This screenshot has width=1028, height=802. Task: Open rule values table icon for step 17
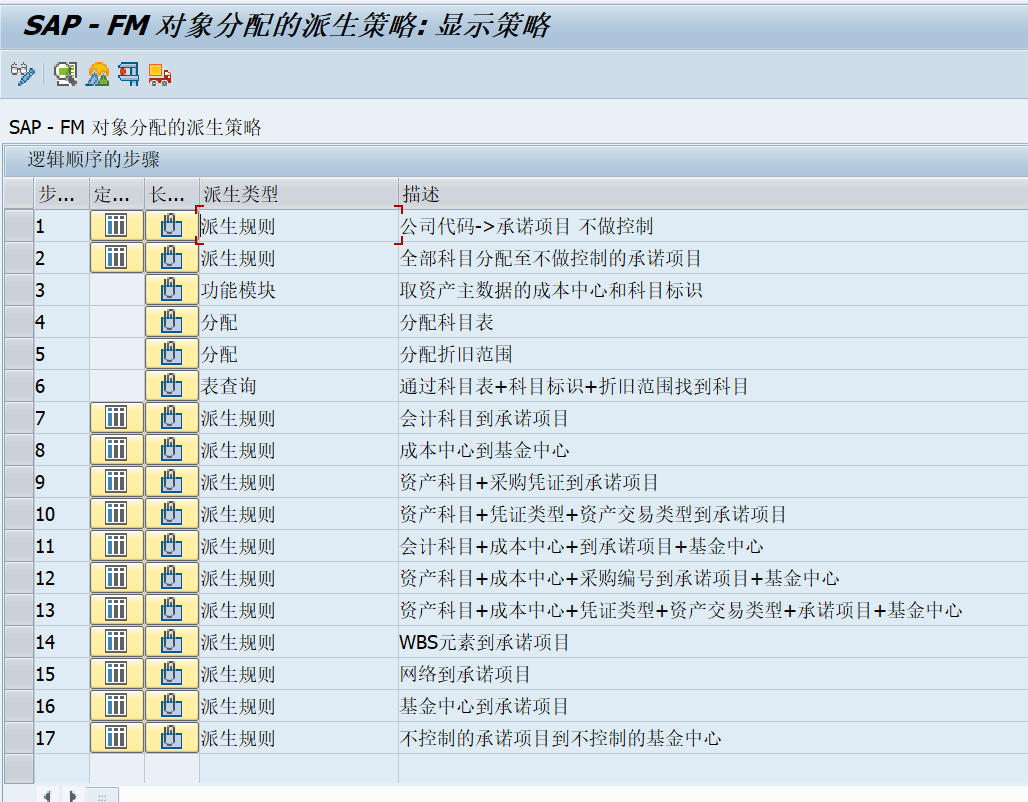point(117,738)
